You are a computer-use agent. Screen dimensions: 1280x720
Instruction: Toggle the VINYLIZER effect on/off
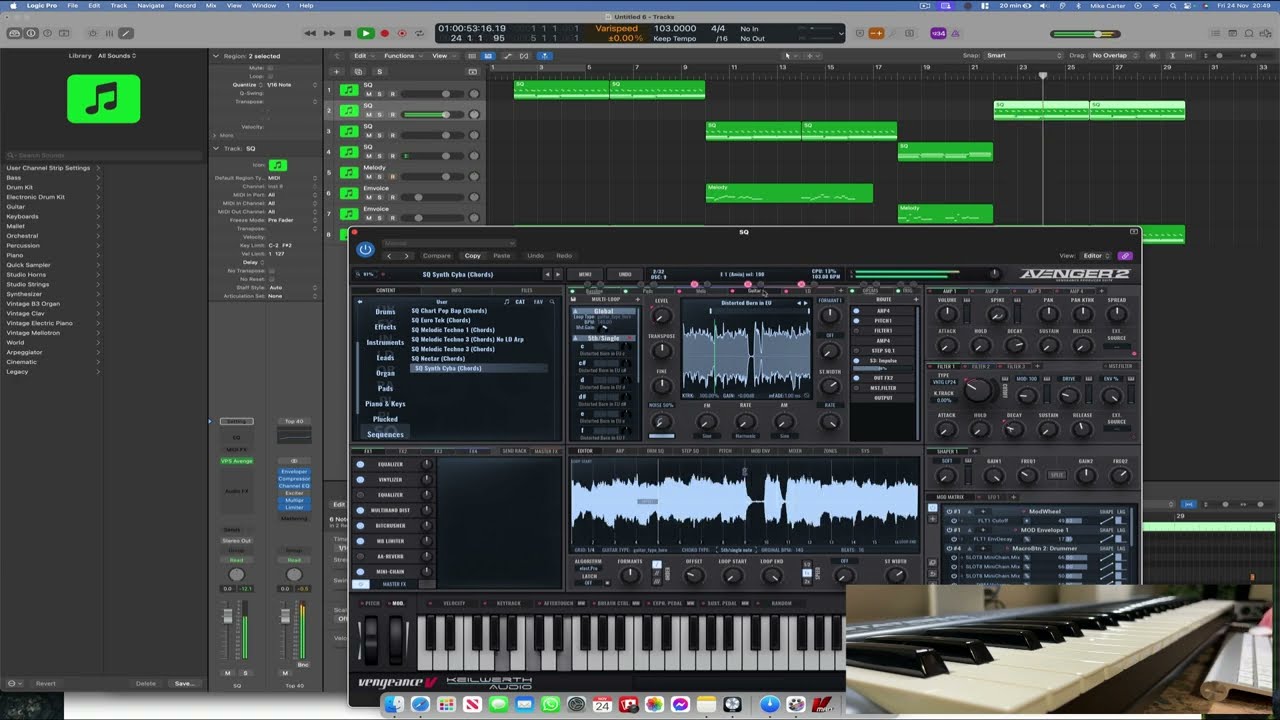tap(361, 480)
